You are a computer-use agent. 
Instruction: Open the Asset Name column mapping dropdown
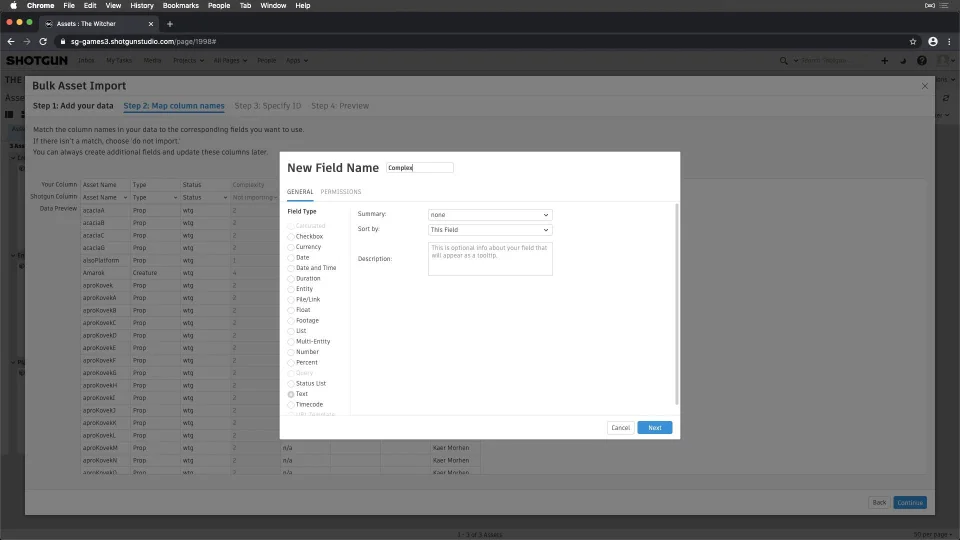pos(105,197)
